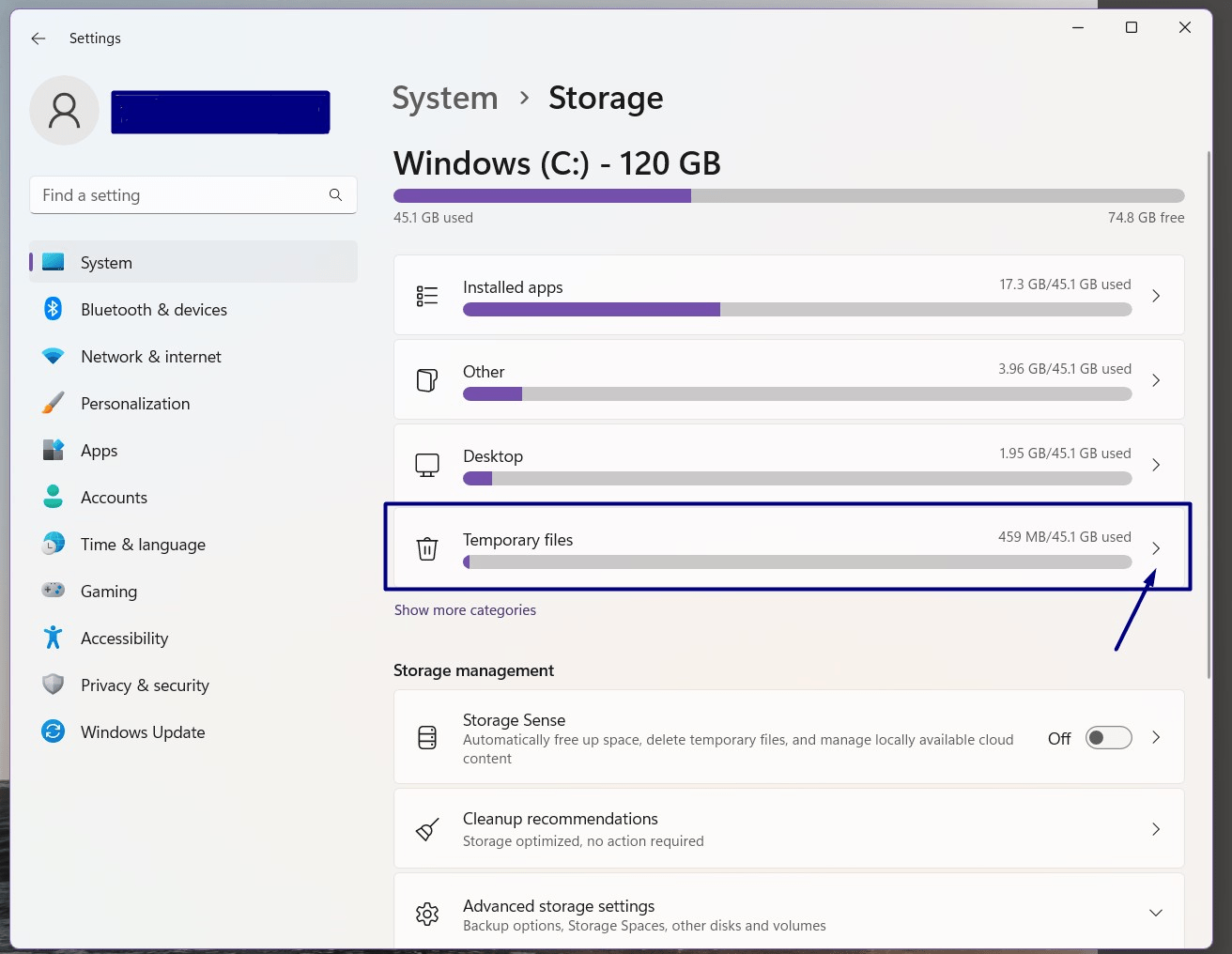The width and height of the screenshot is (1232, 954).
Task: Click the Find a setting search field
Action: (193, 194)
